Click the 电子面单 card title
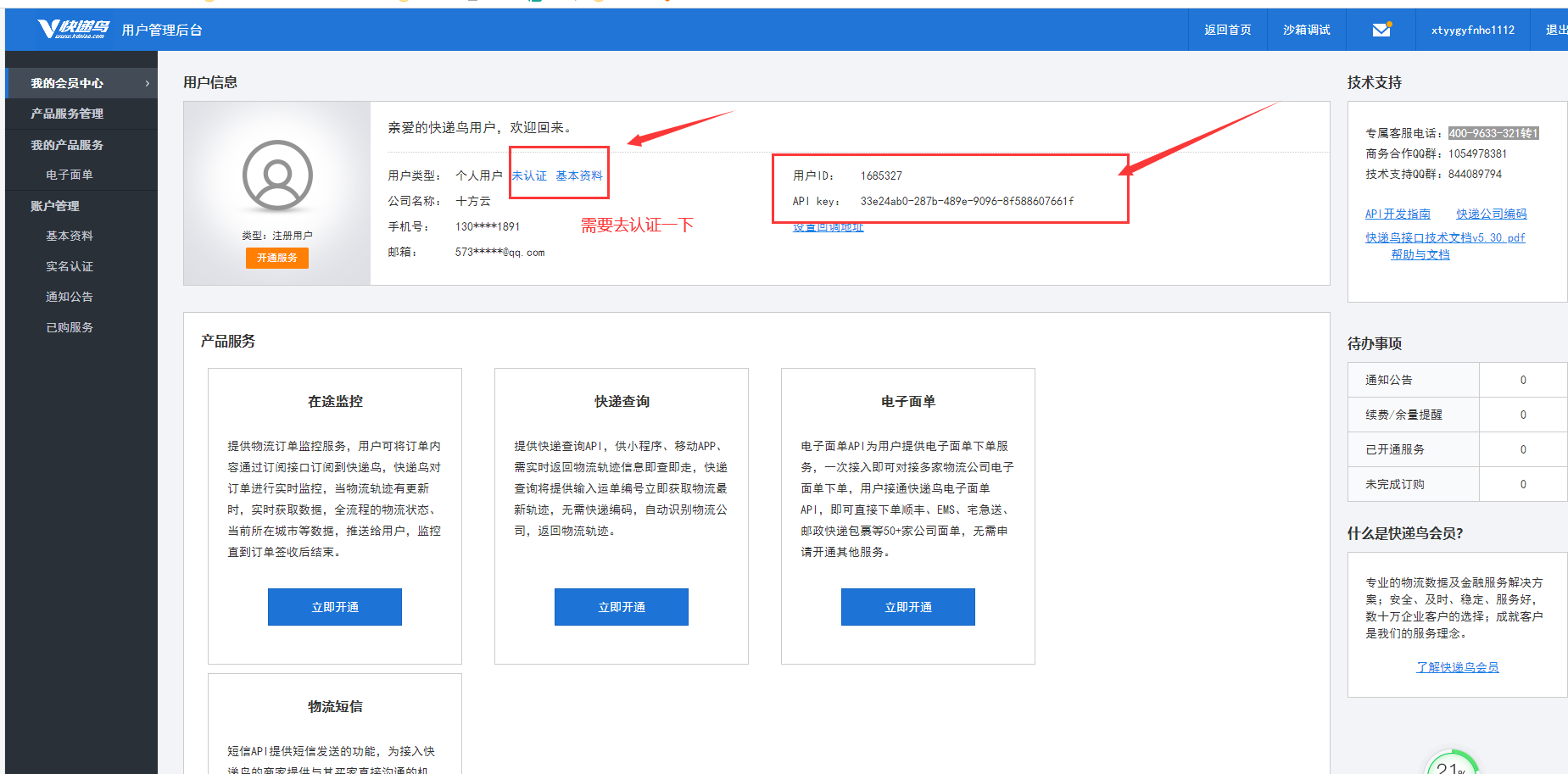The height and width of the screenshot is (774, 1568). (x=908, y=401)
